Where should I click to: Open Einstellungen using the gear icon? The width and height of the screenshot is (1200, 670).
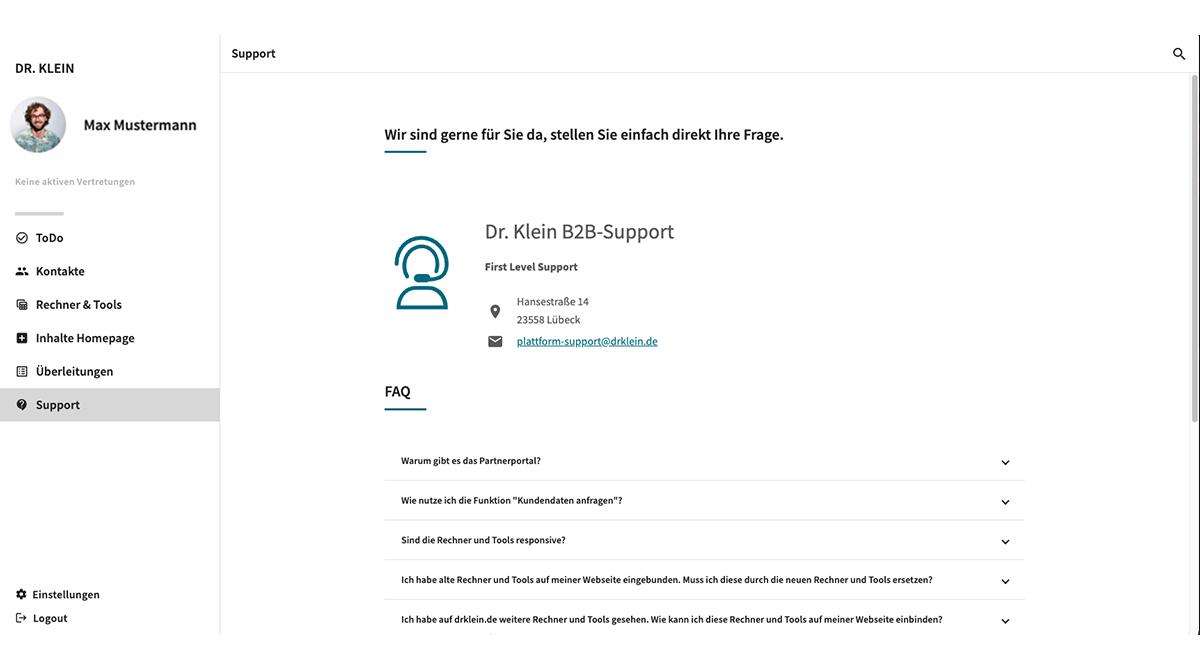point(20,594)
